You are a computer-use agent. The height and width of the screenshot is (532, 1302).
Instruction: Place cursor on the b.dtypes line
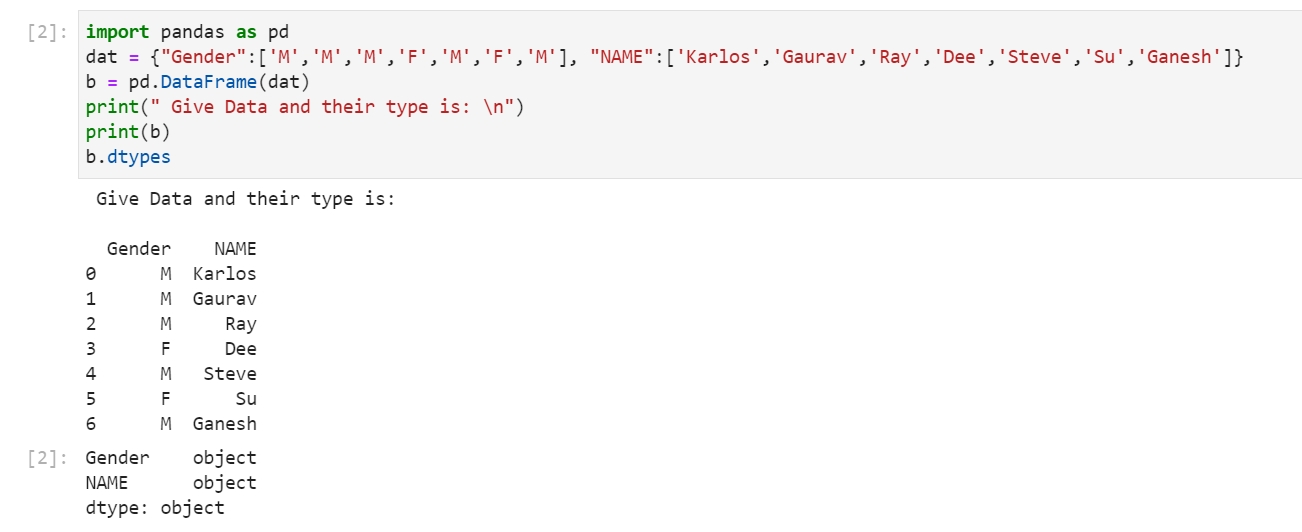coord(128,157)
